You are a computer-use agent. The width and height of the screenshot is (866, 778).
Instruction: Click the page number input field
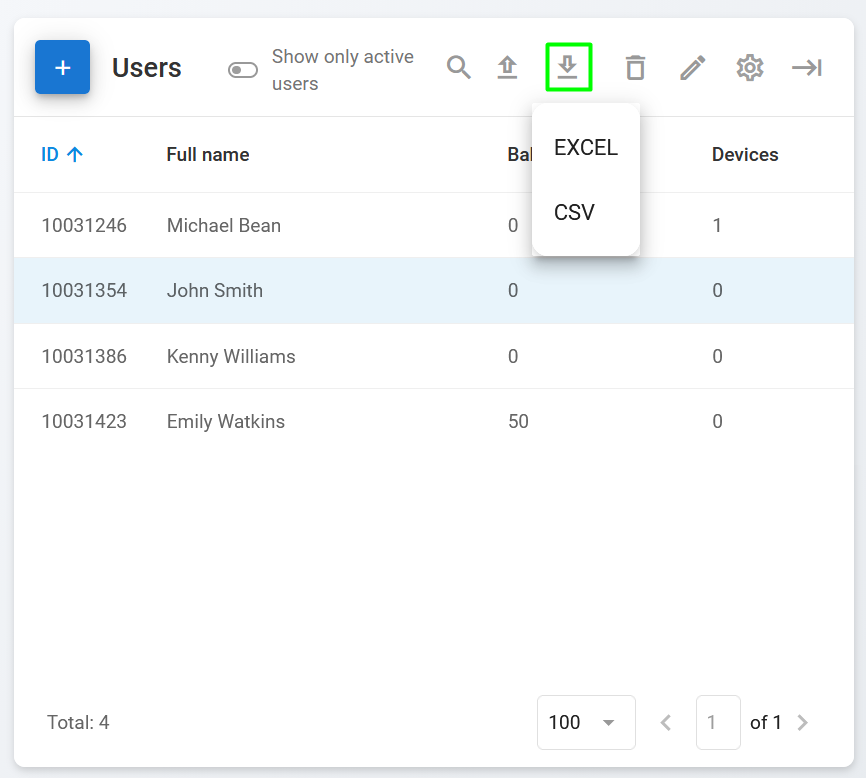click(718, 722)
